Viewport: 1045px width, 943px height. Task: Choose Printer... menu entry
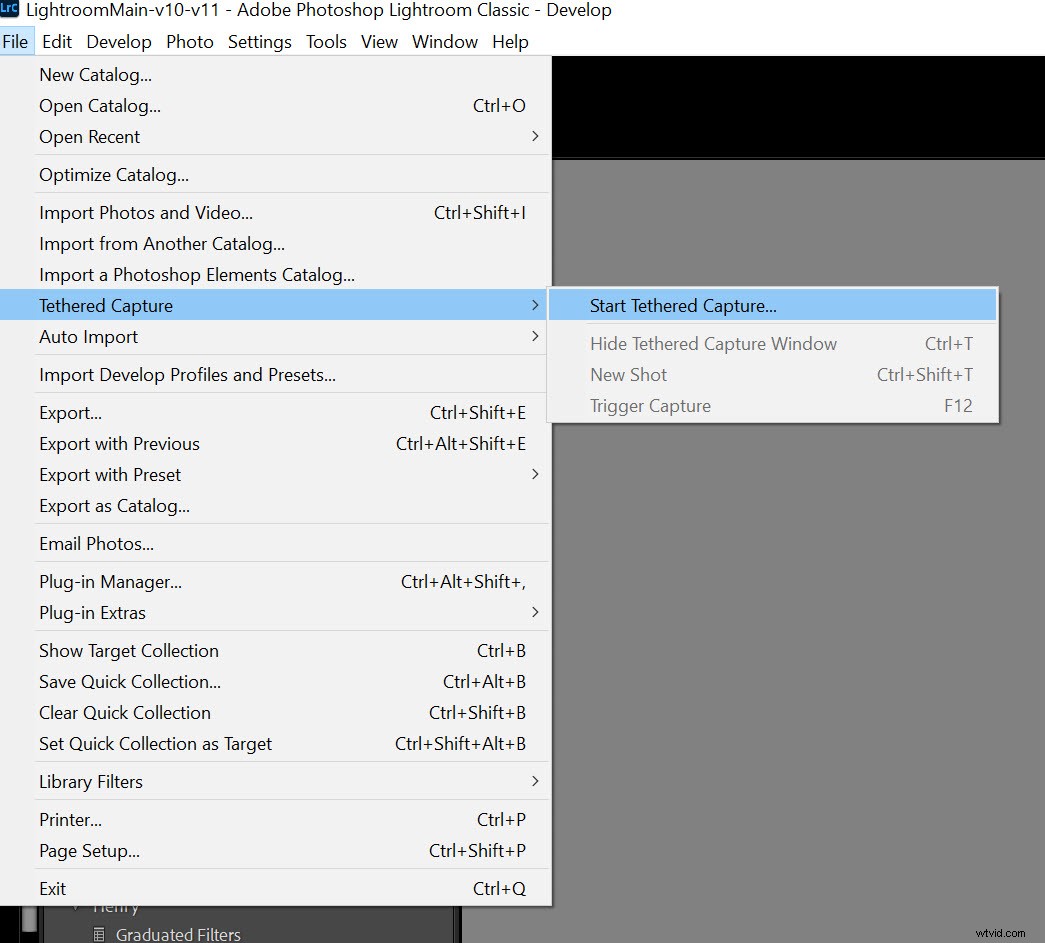click(275, 820)
